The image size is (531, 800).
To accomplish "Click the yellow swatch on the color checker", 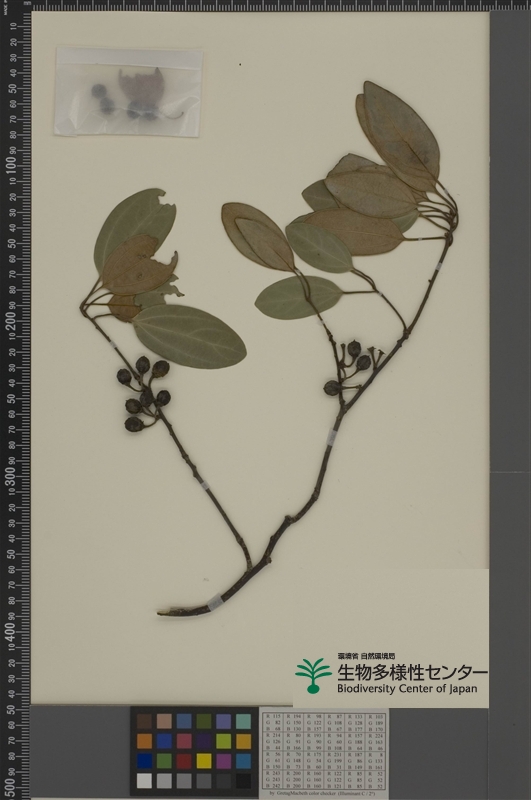I will tap(204, 761).
